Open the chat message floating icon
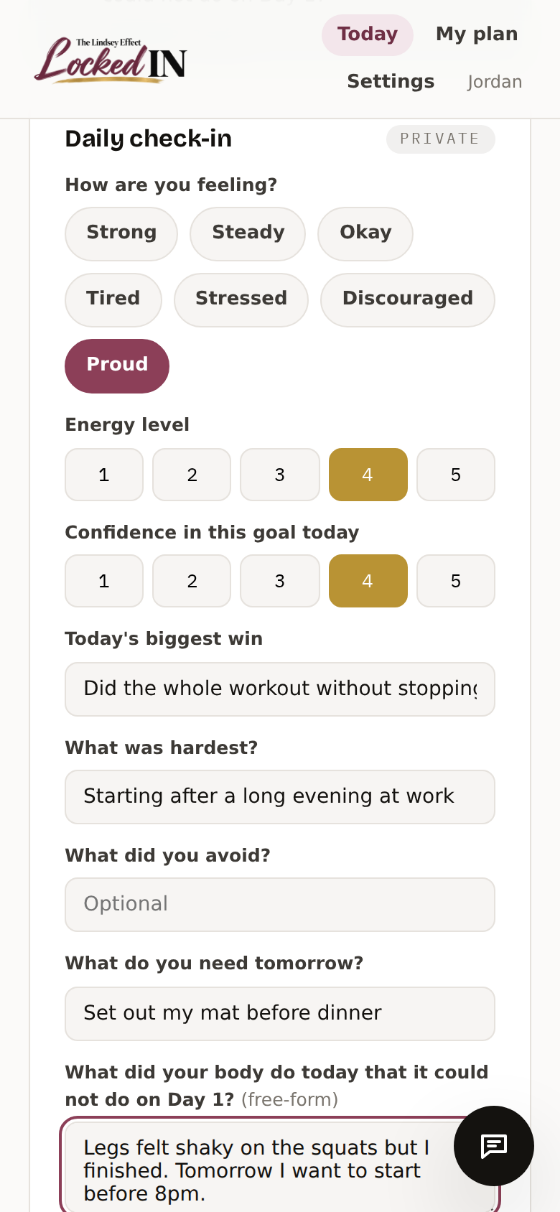560x1212 pixels. point(494,1146)
